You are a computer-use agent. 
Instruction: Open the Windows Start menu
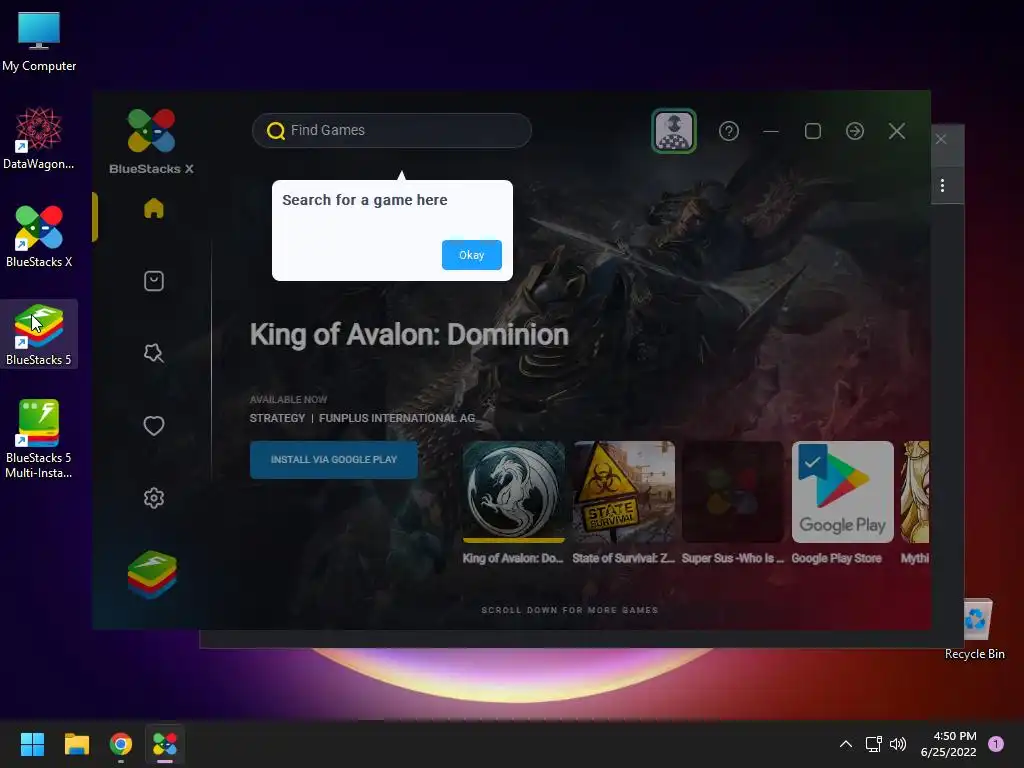click(x=32, y=744)
